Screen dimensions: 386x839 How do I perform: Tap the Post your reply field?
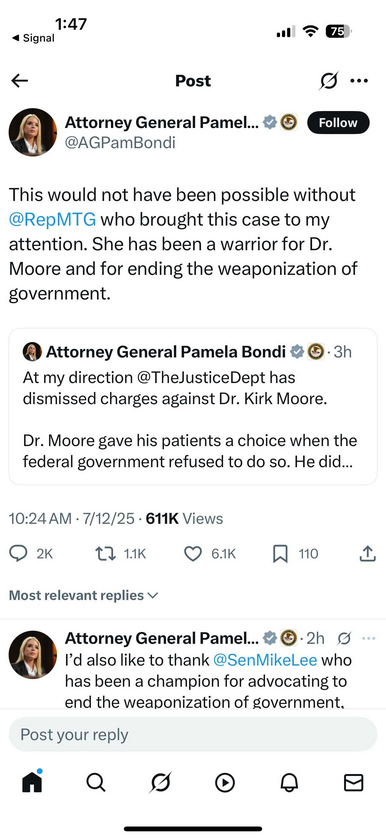pos(193,734)
